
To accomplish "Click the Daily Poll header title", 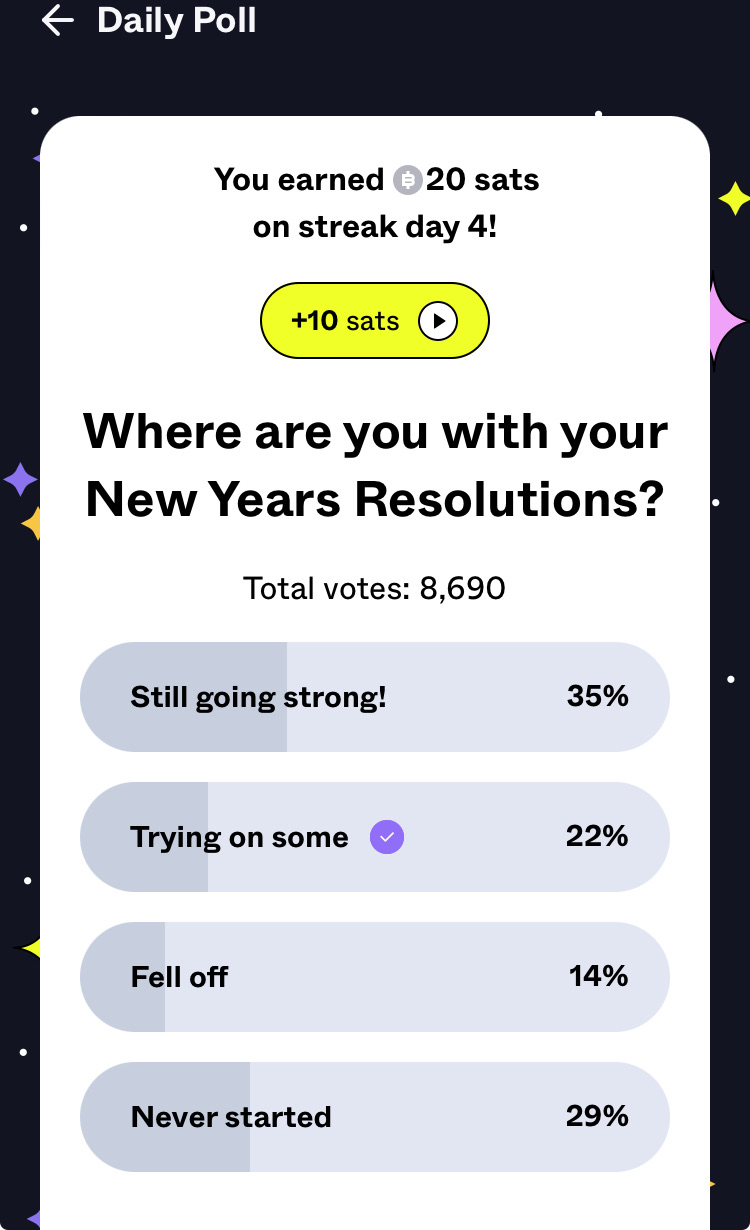I will [x=177, y=21].
